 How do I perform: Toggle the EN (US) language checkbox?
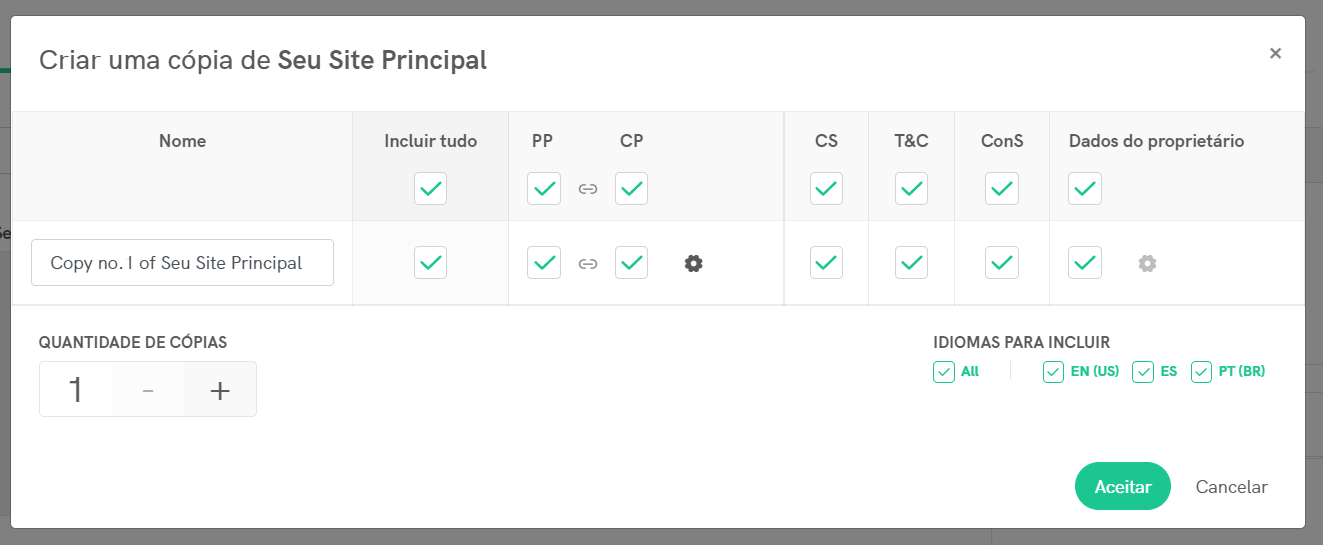tap(1053, 372)
